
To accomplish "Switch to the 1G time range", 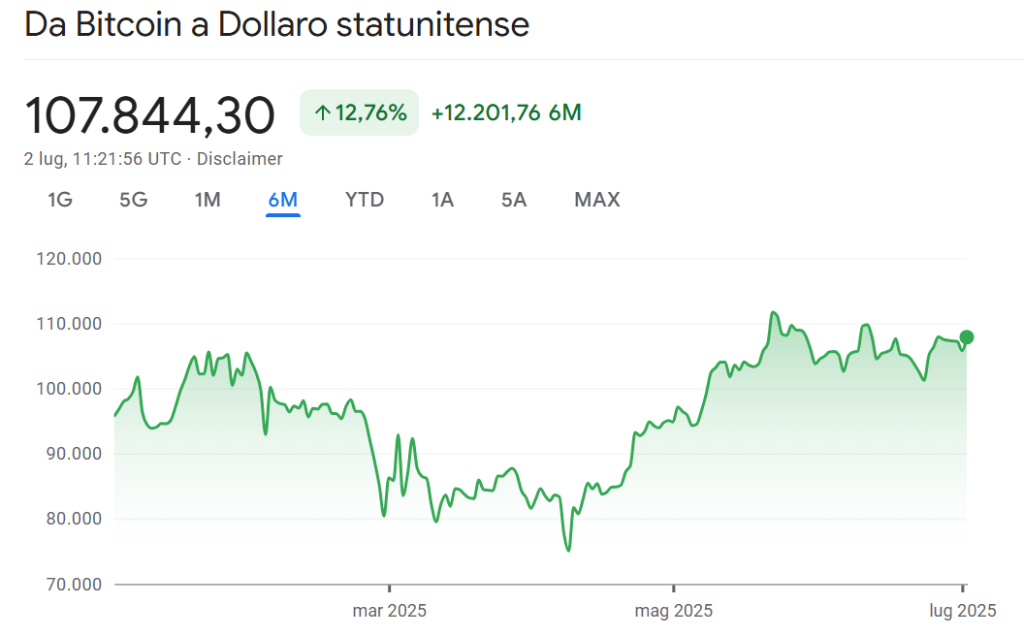I will pyautogui.click(x=60, y=200).
